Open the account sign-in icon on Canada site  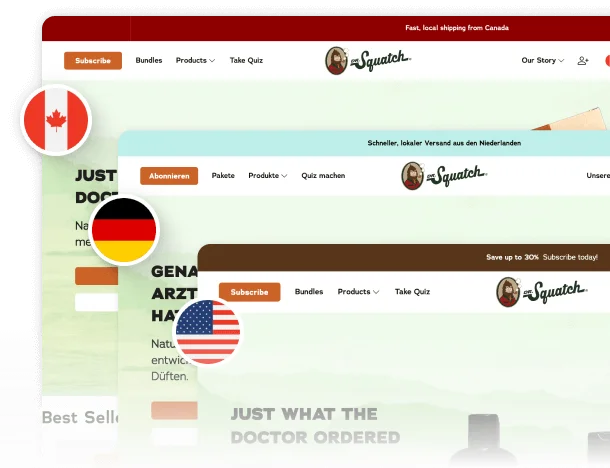point(583,61)
